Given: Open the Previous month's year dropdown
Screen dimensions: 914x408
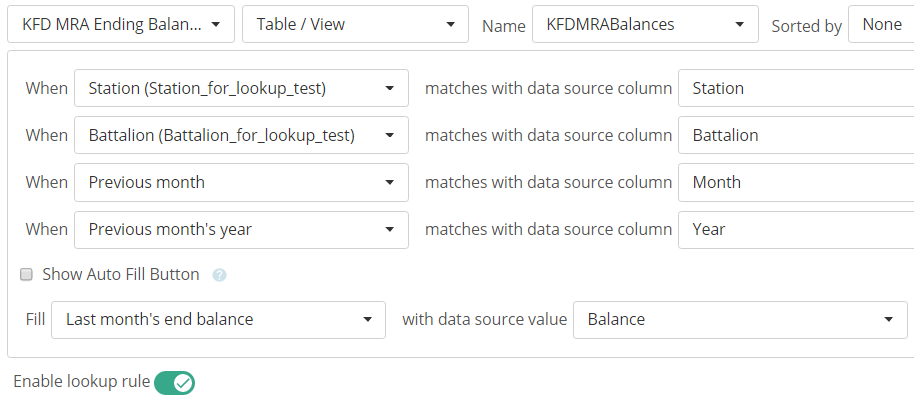Looking at the screenshot, I should tap(241, 229).
